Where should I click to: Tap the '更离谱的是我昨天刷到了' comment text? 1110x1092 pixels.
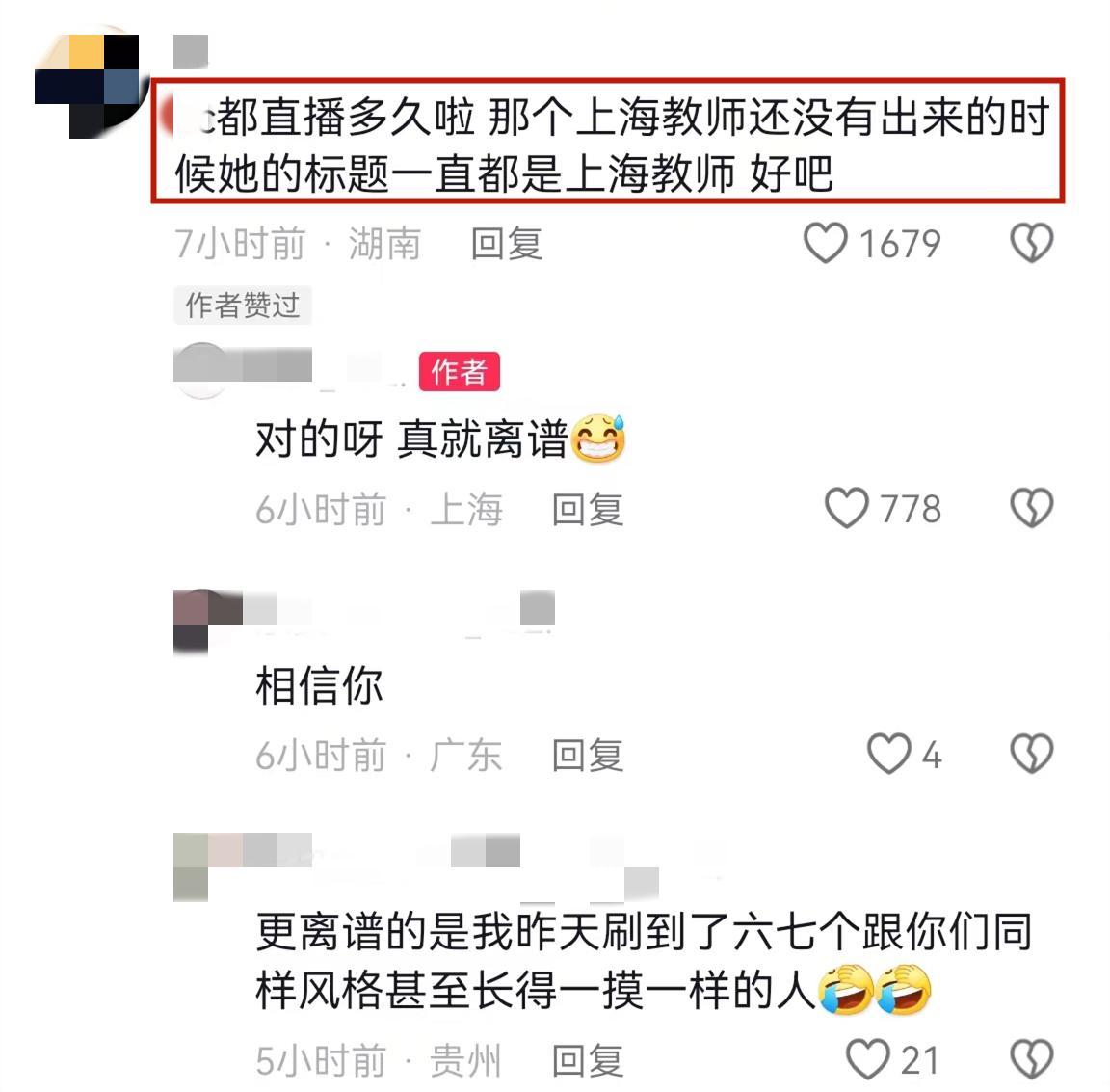644,960
